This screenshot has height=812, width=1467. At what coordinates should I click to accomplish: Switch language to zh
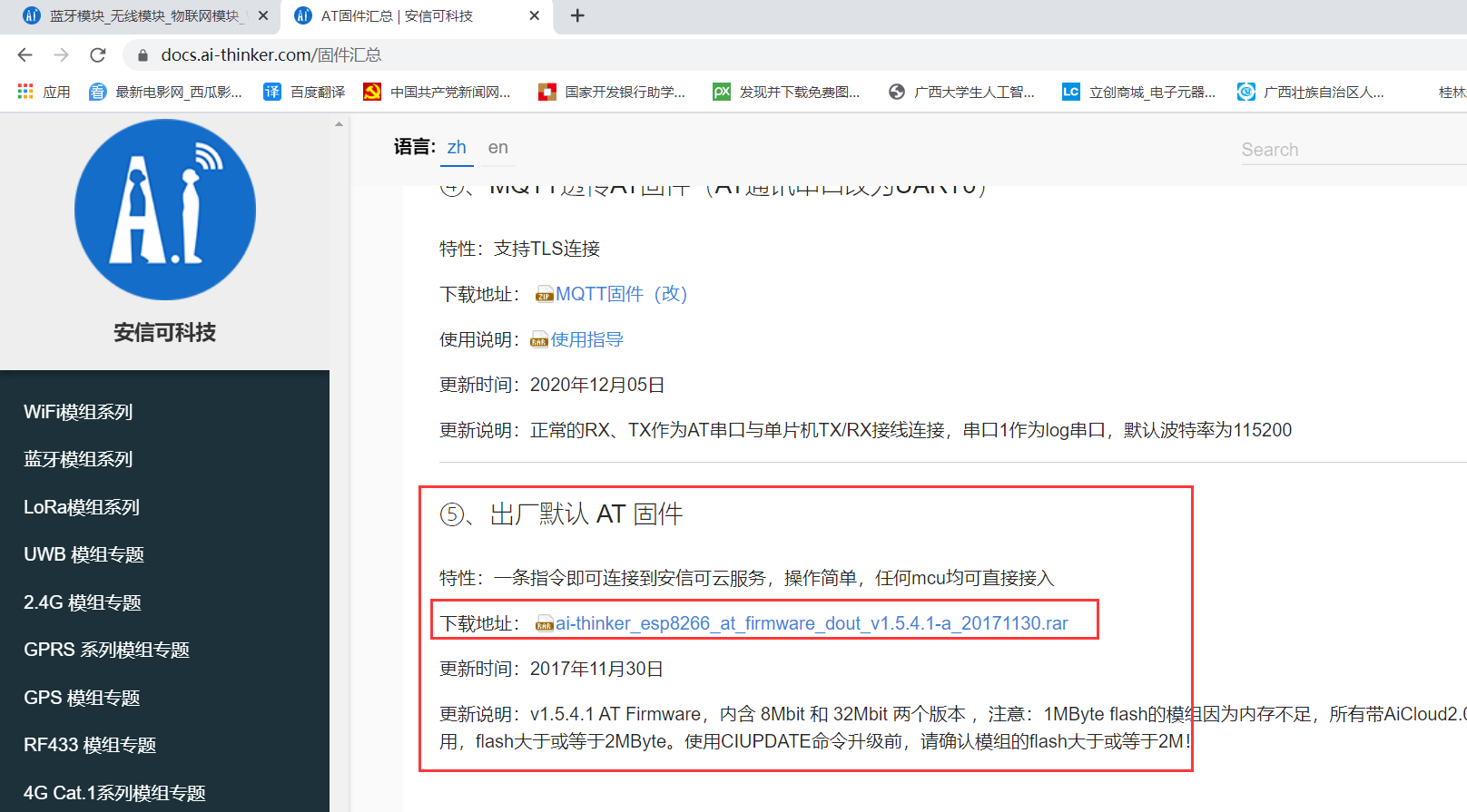[457, 148]
